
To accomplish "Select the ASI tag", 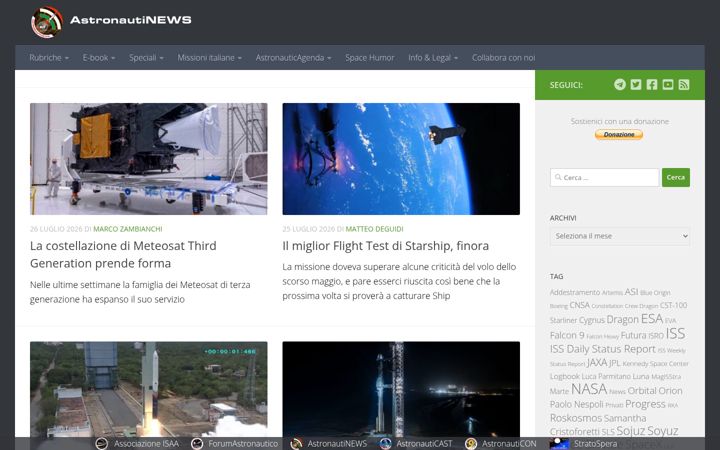I will 631,292.
